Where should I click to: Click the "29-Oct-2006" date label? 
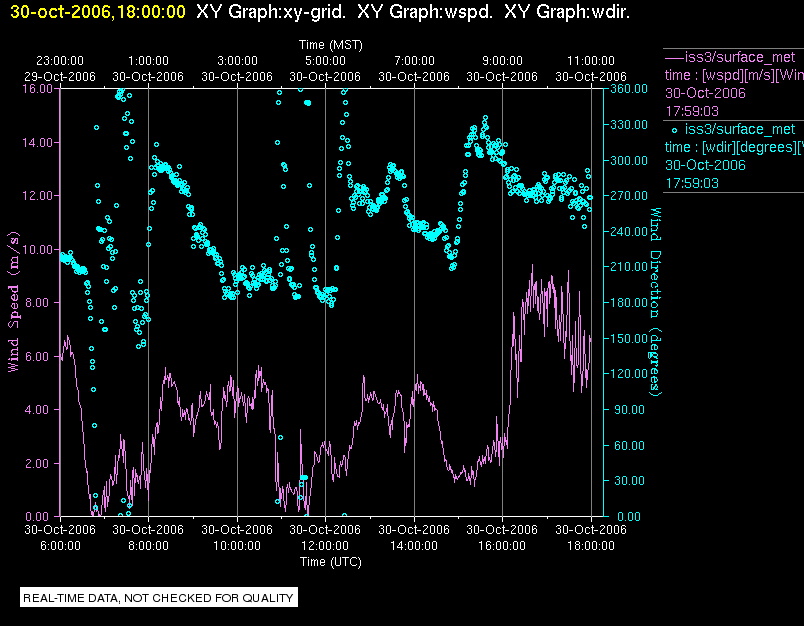[x=60, y=77]
